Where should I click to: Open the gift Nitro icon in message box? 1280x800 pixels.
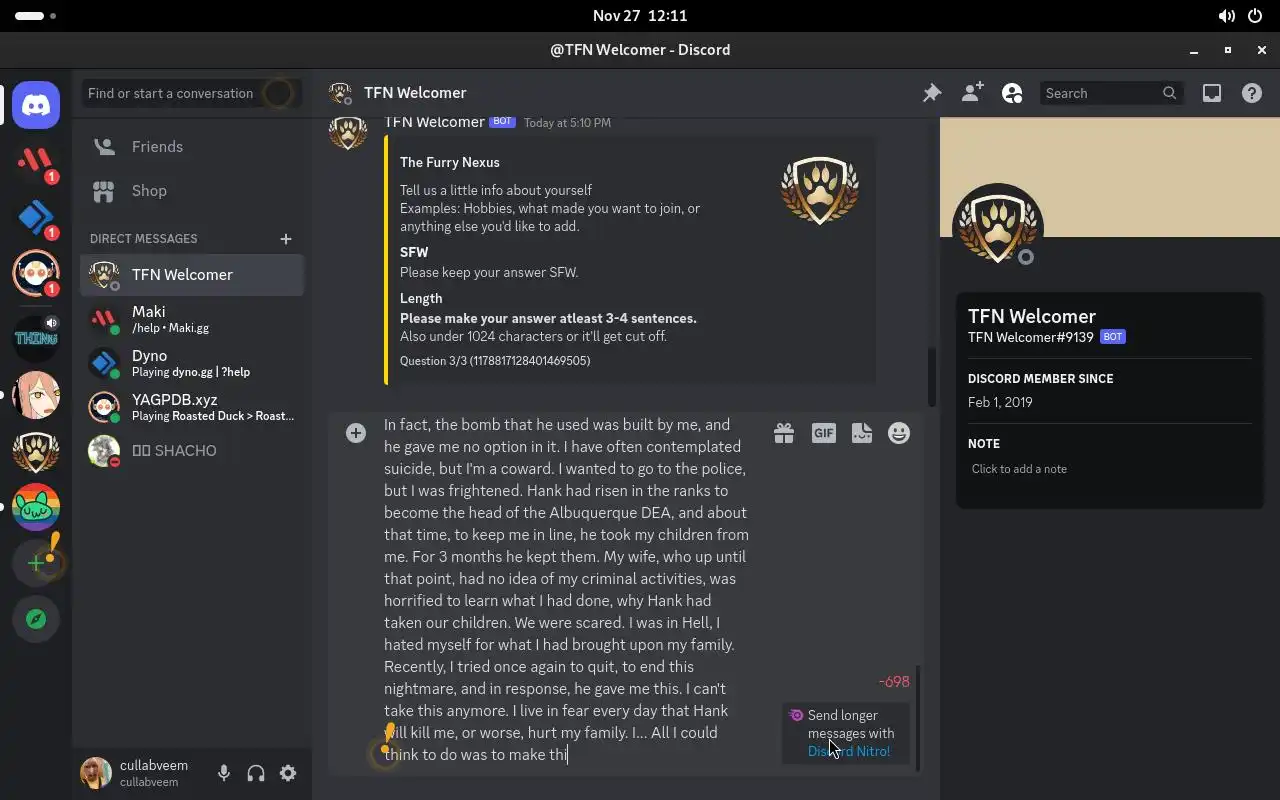click(784, 433)
